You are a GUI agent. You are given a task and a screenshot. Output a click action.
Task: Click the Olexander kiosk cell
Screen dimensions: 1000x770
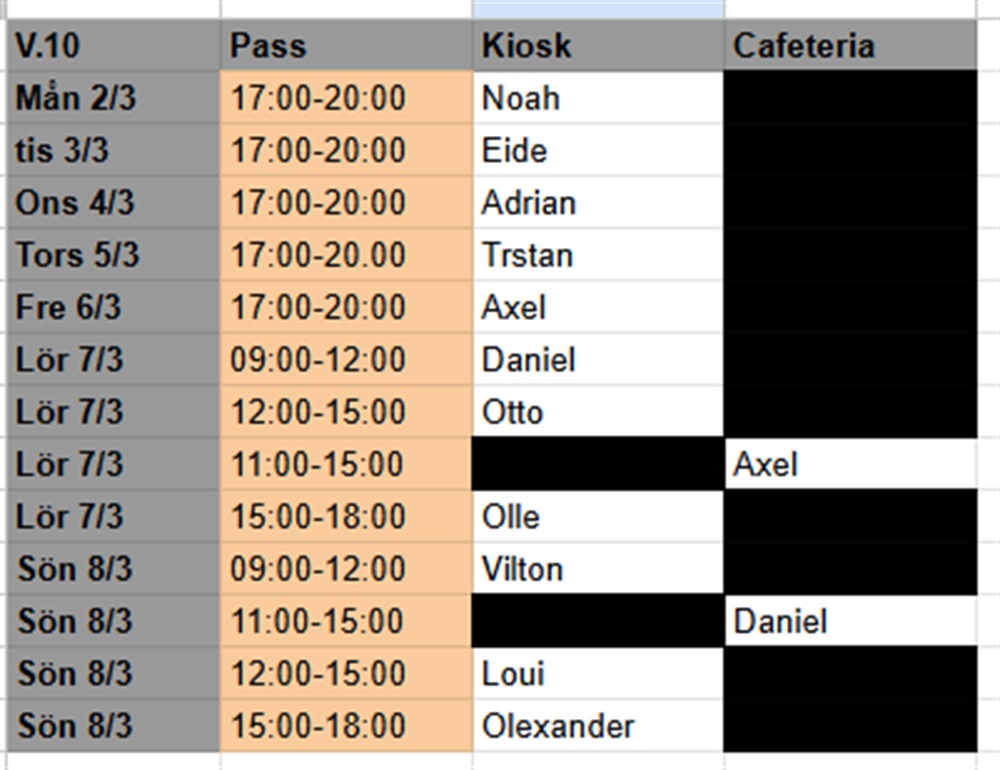[x=598, y=725]
